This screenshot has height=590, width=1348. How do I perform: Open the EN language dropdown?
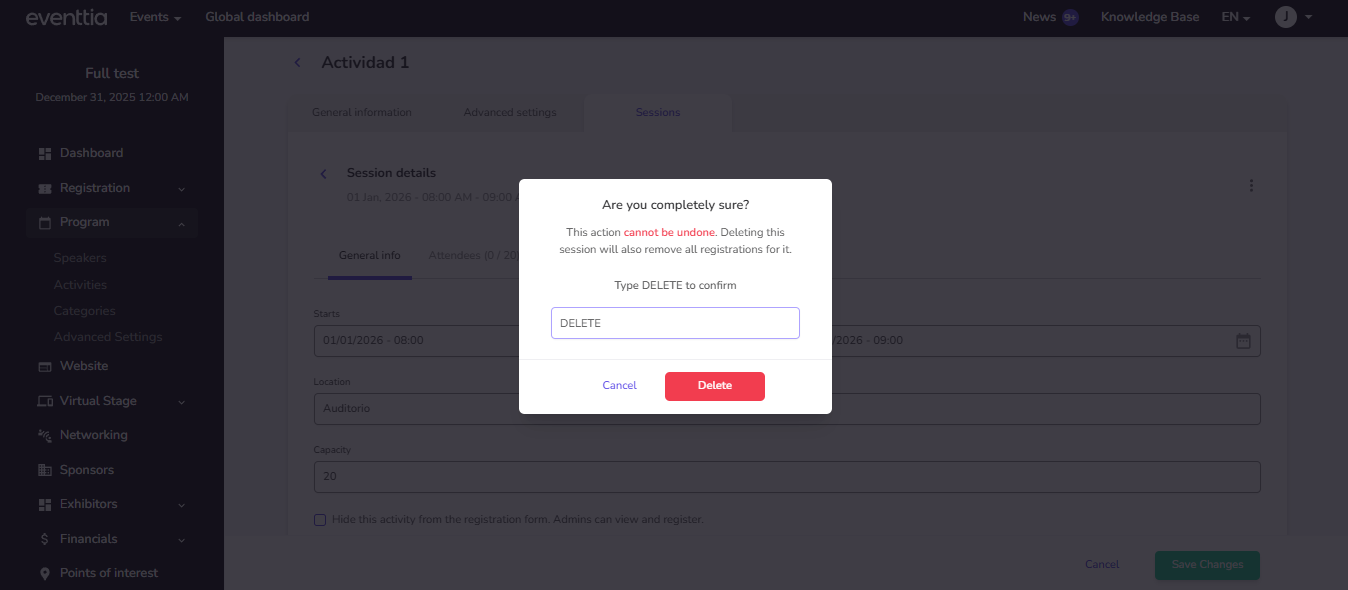[x=1236, y=17]
